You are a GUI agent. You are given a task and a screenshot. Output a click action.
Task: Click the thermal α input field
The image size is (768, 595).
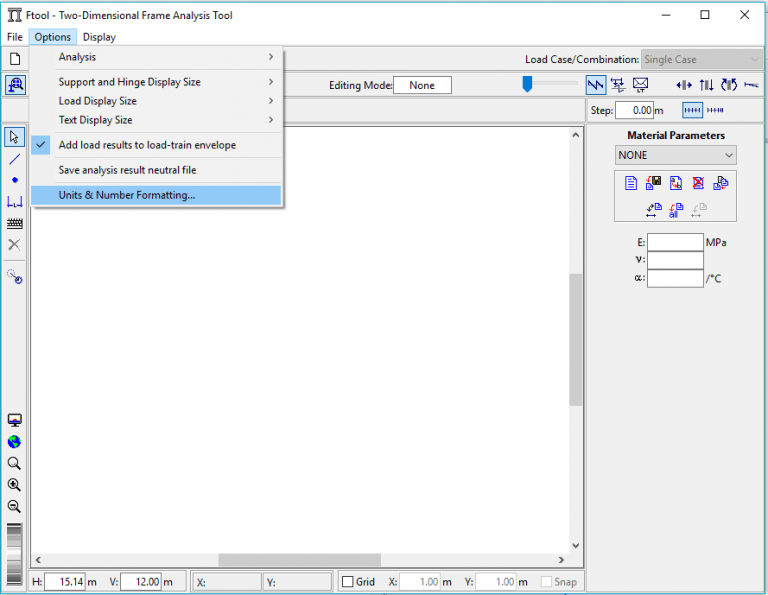click(675, 278)
